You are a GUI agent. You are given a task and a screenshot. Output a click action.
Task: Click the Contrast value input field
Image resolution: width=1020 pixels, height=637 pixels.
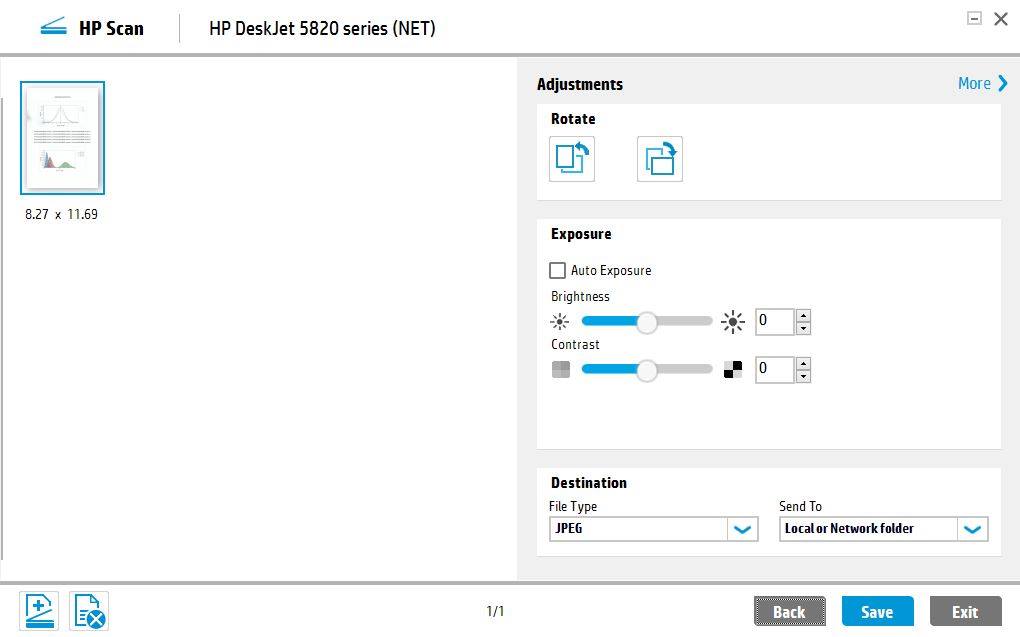(774, 369)
